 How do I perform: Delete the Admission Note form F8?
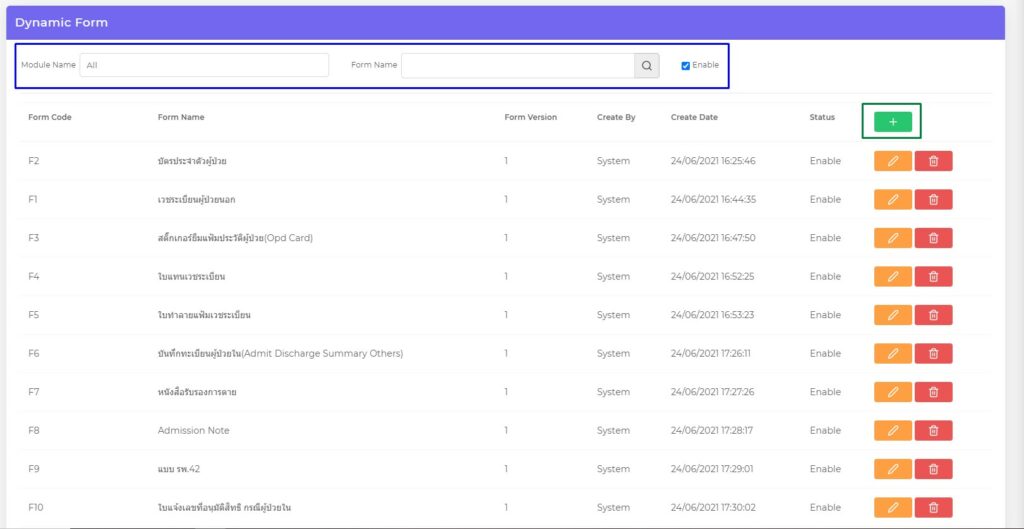coord(933,431)
